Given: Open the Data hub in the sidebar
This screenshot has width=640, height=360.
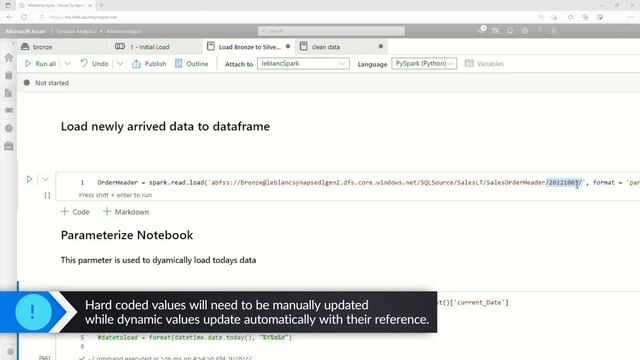Looking at the screenshot, I should 9,76.
